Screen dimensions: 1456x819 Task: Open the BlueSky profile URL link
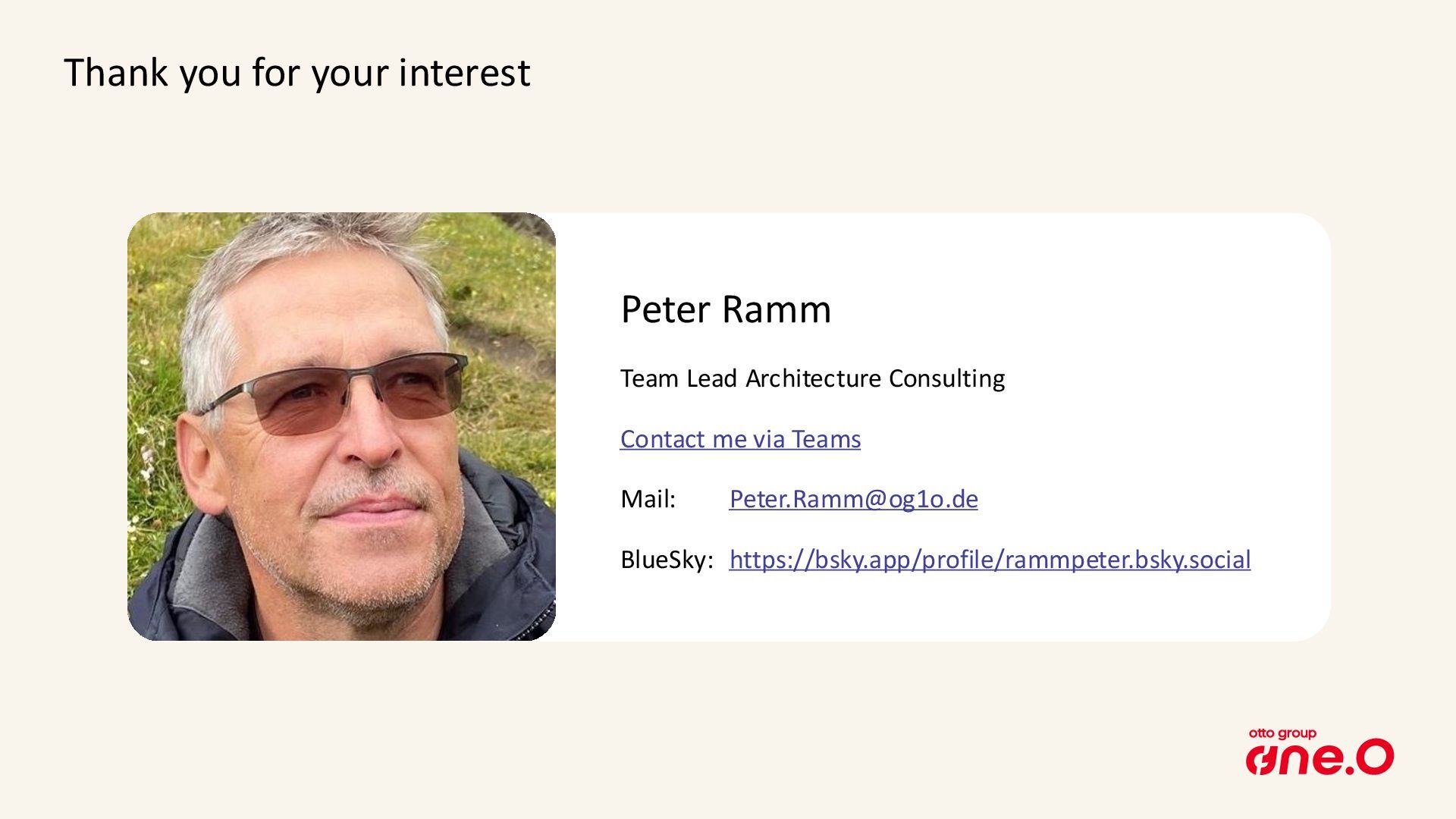tap(990, 560)
